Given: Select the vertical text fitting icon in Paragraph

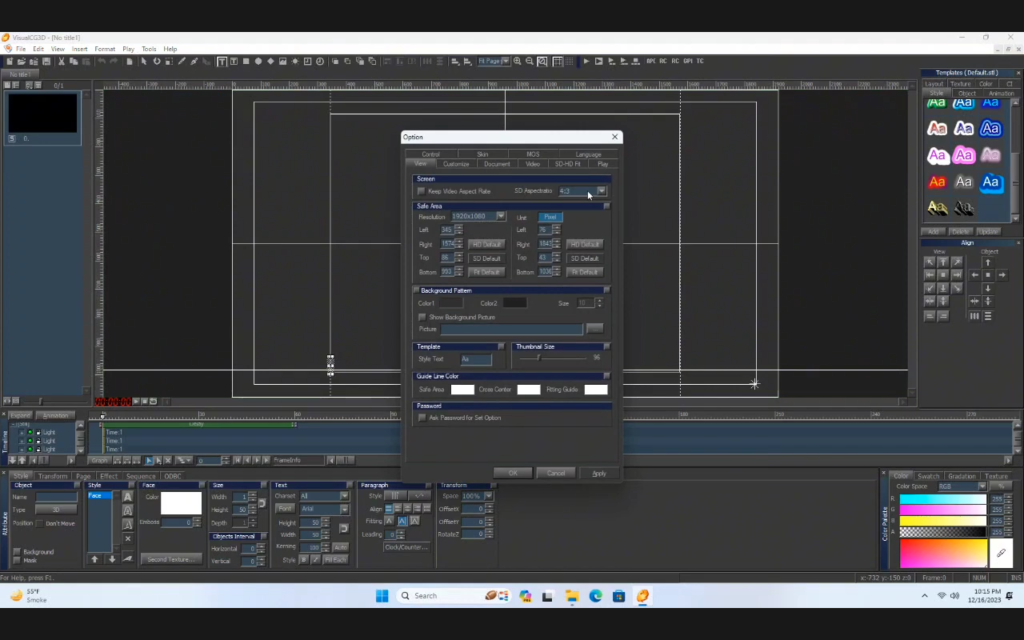Looking at the screenshot, I should click(416, 520).
